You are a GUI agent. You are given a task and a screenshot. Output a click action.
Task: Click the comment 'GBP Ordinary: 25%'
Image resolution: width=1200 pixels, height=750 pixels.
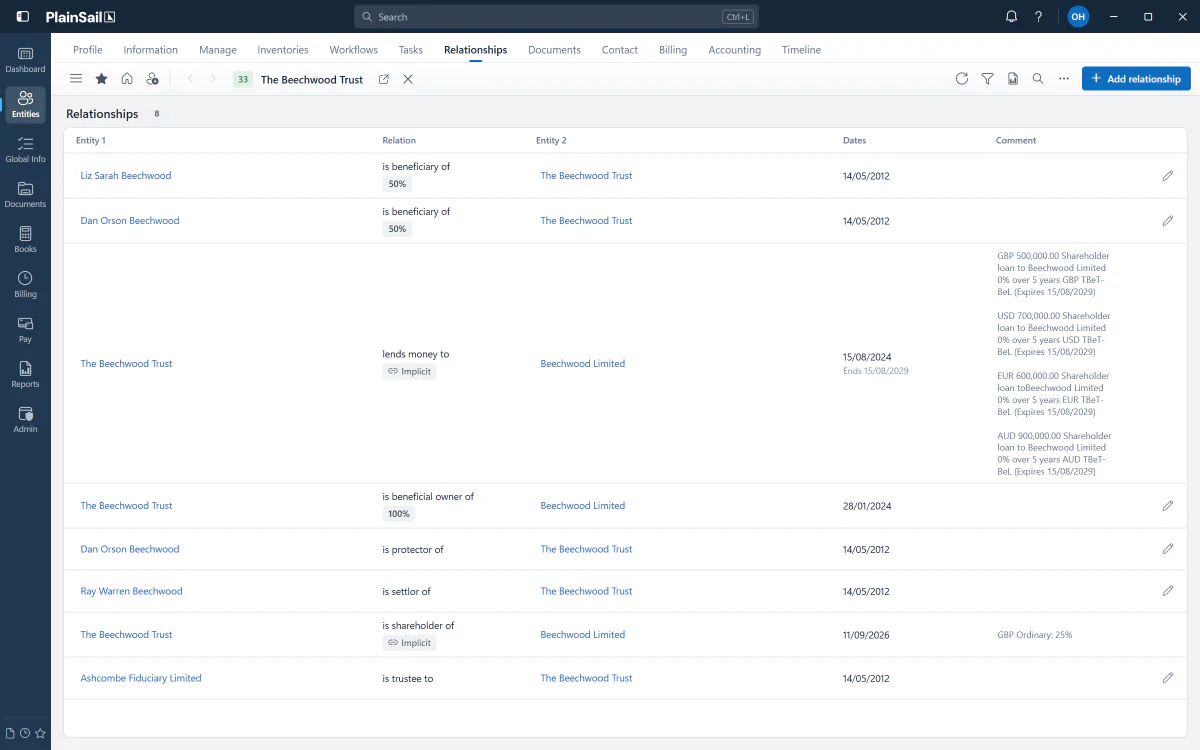1035,635
